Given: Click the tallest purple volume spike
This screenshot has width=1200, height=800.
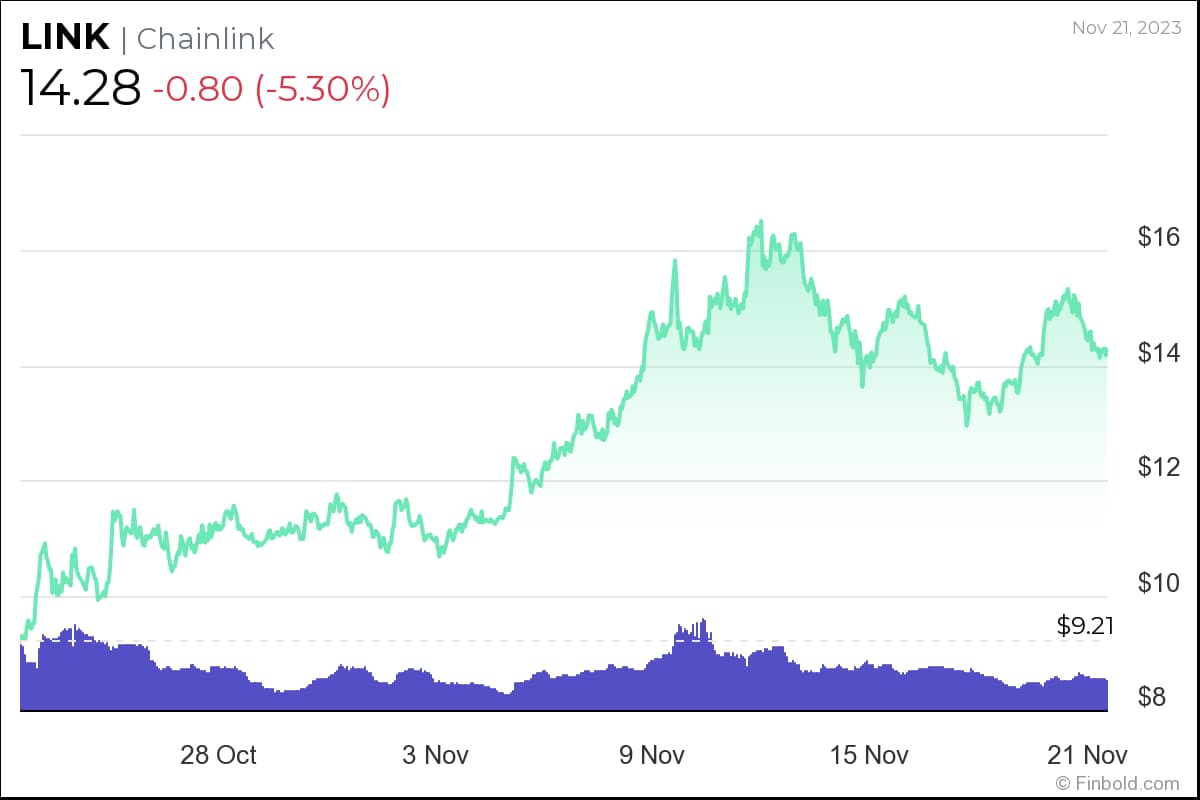Looking at the screenshot, I should pyautogui.click(x=704, y=621).
